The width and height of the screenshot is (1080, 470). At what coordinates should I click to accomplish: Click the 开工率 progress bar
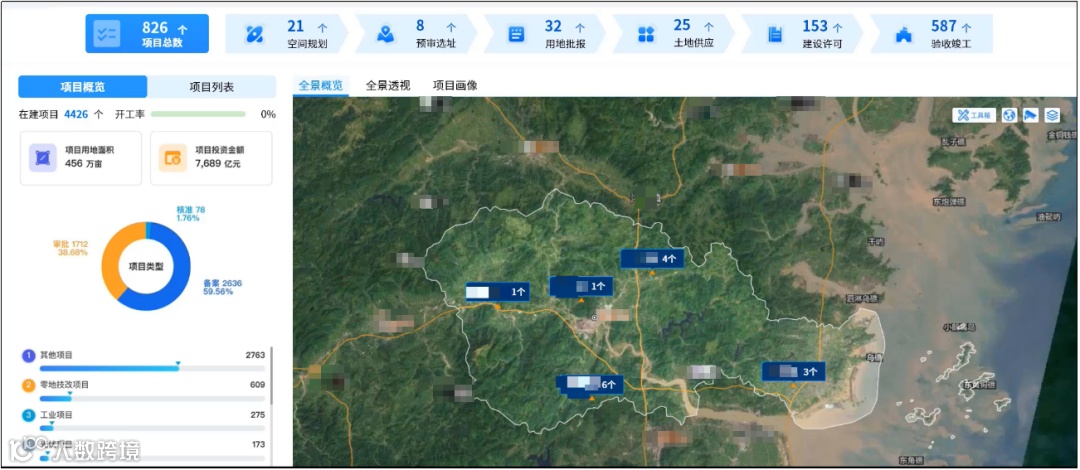(198, 114)
